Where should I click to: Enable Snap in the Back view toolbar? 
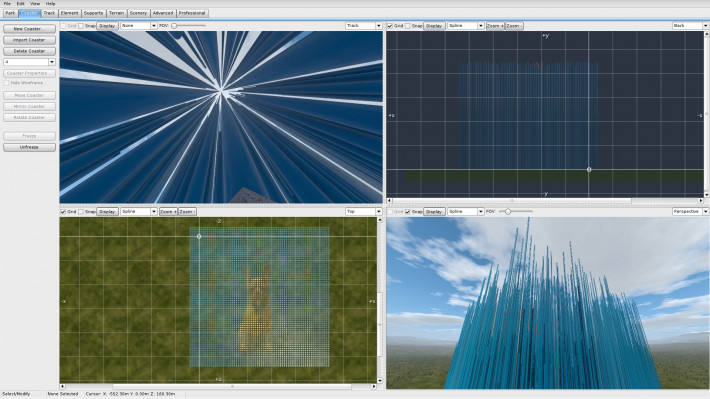pos(408,26)
